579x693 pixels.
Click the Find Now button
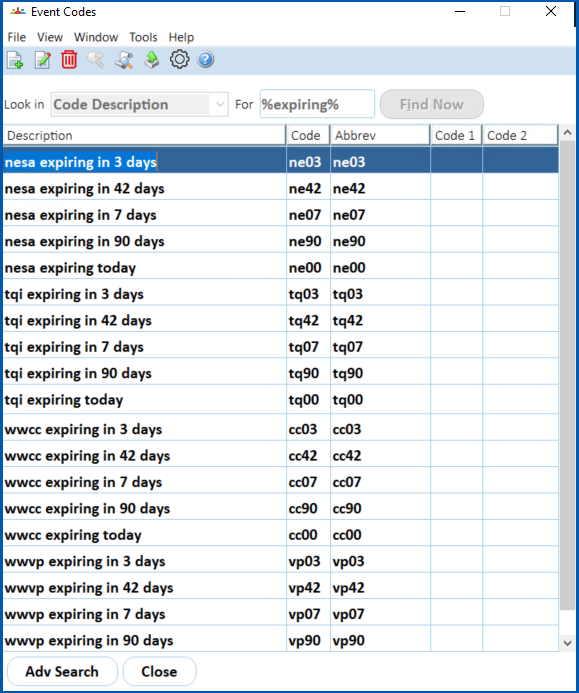(x=432, y=104)
